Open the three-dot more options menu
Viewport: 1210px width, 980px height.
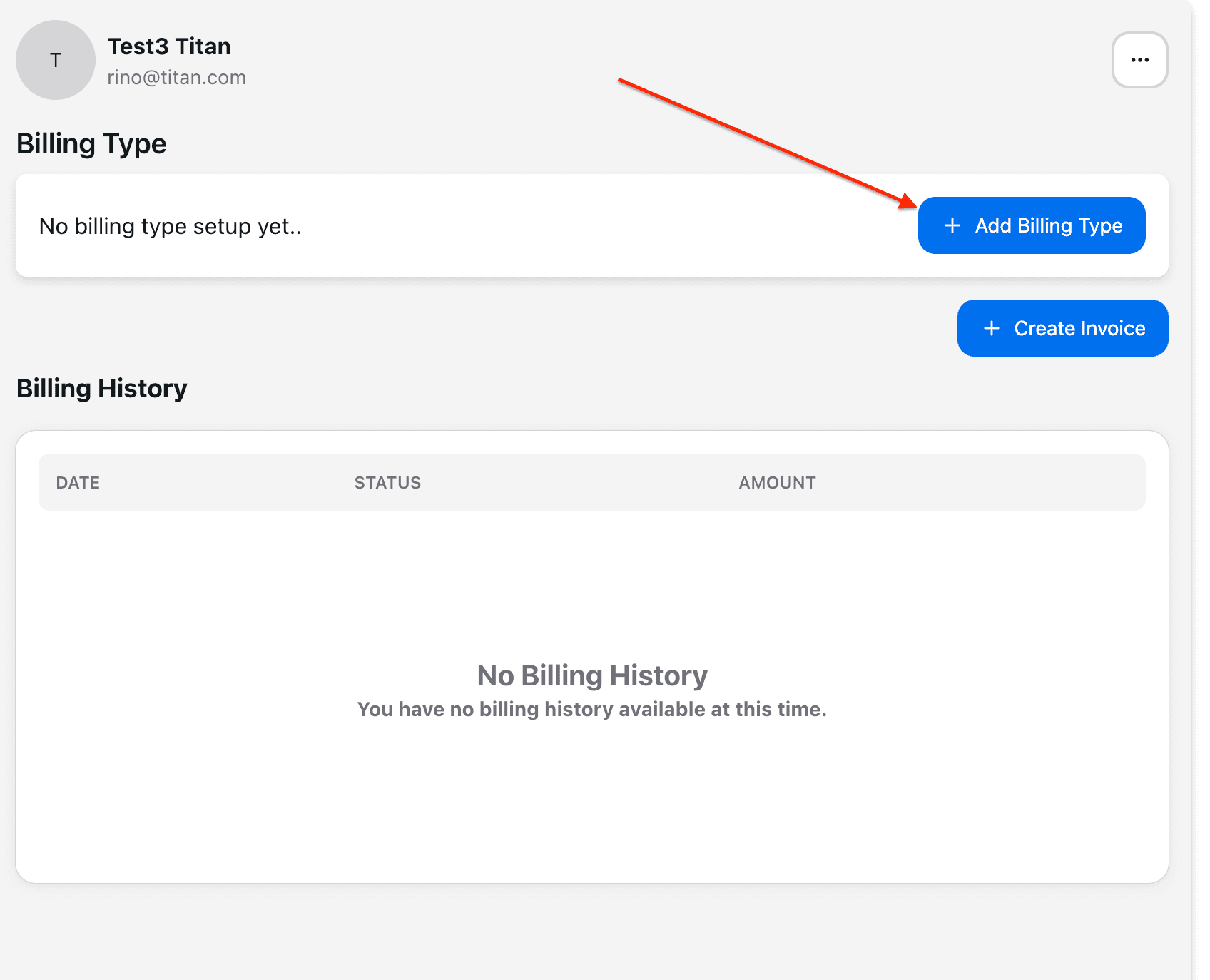coord(1139,60)
